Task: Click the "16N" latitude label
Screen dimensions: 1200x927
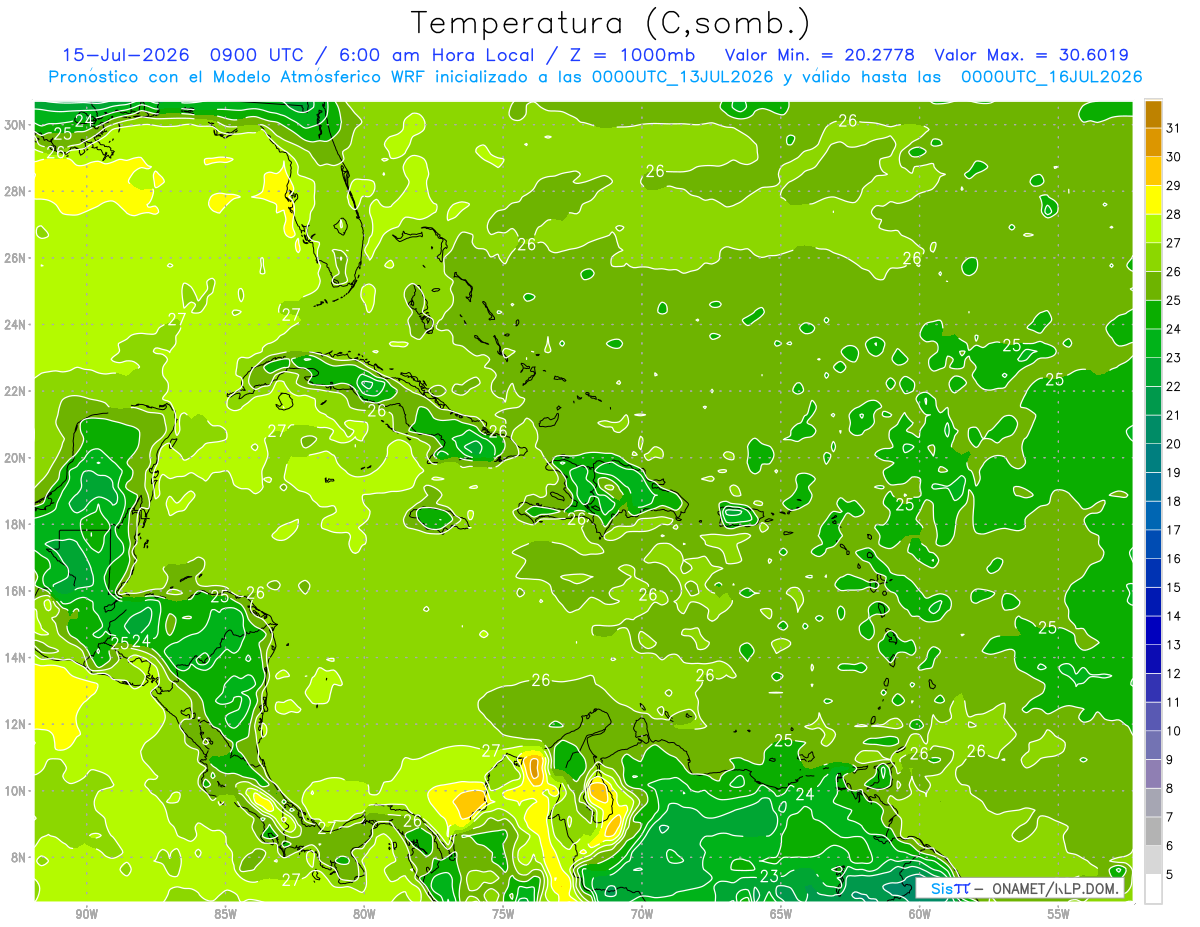Action: coord(17,590)
